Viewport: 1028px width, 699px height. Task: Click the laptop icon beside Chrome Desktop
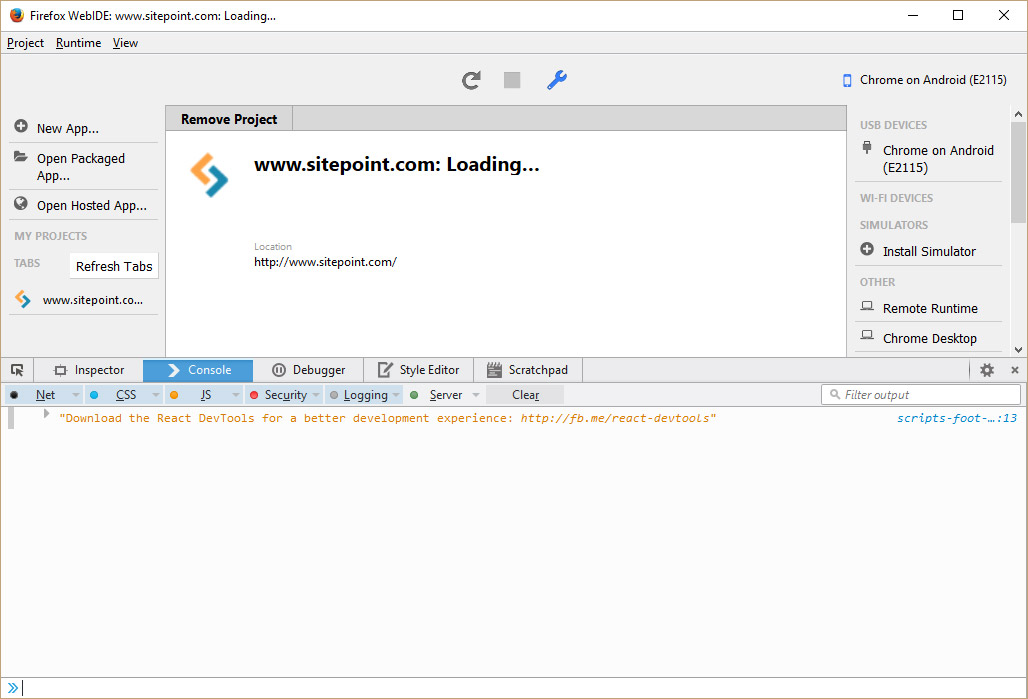click(867, 336)
